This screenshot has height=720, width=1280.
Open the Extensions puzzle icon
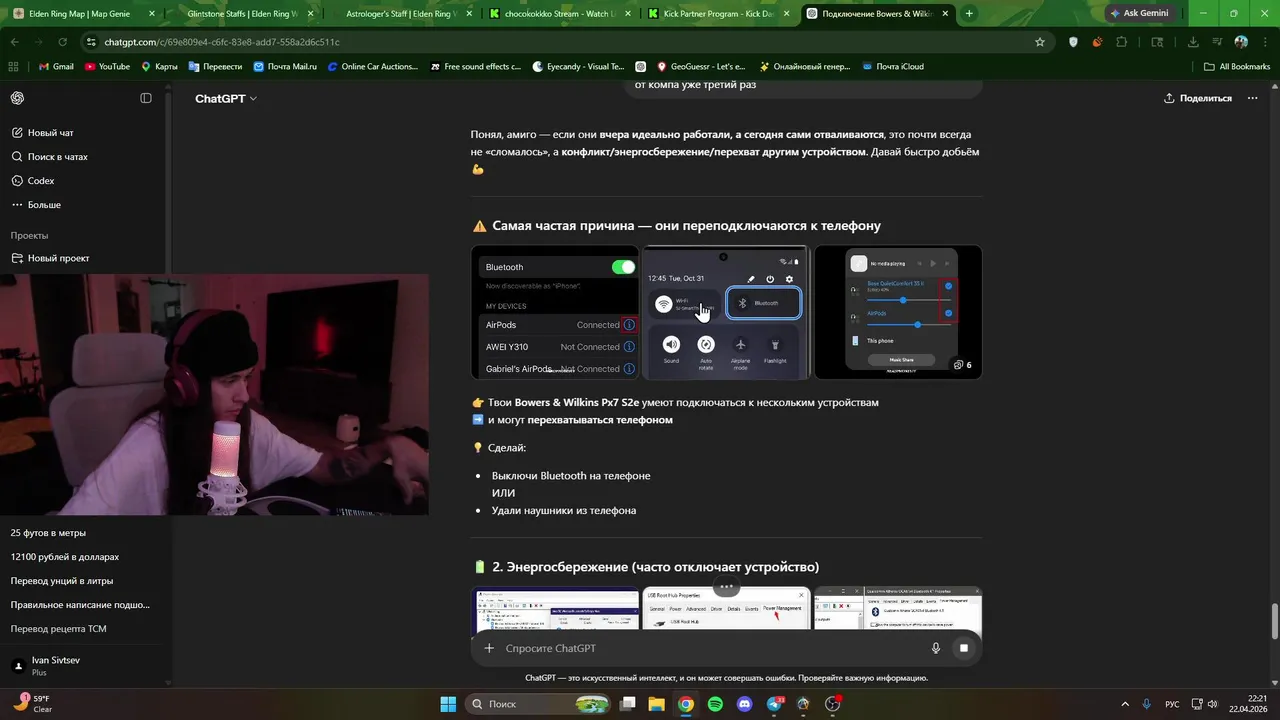click(1121, 42)
